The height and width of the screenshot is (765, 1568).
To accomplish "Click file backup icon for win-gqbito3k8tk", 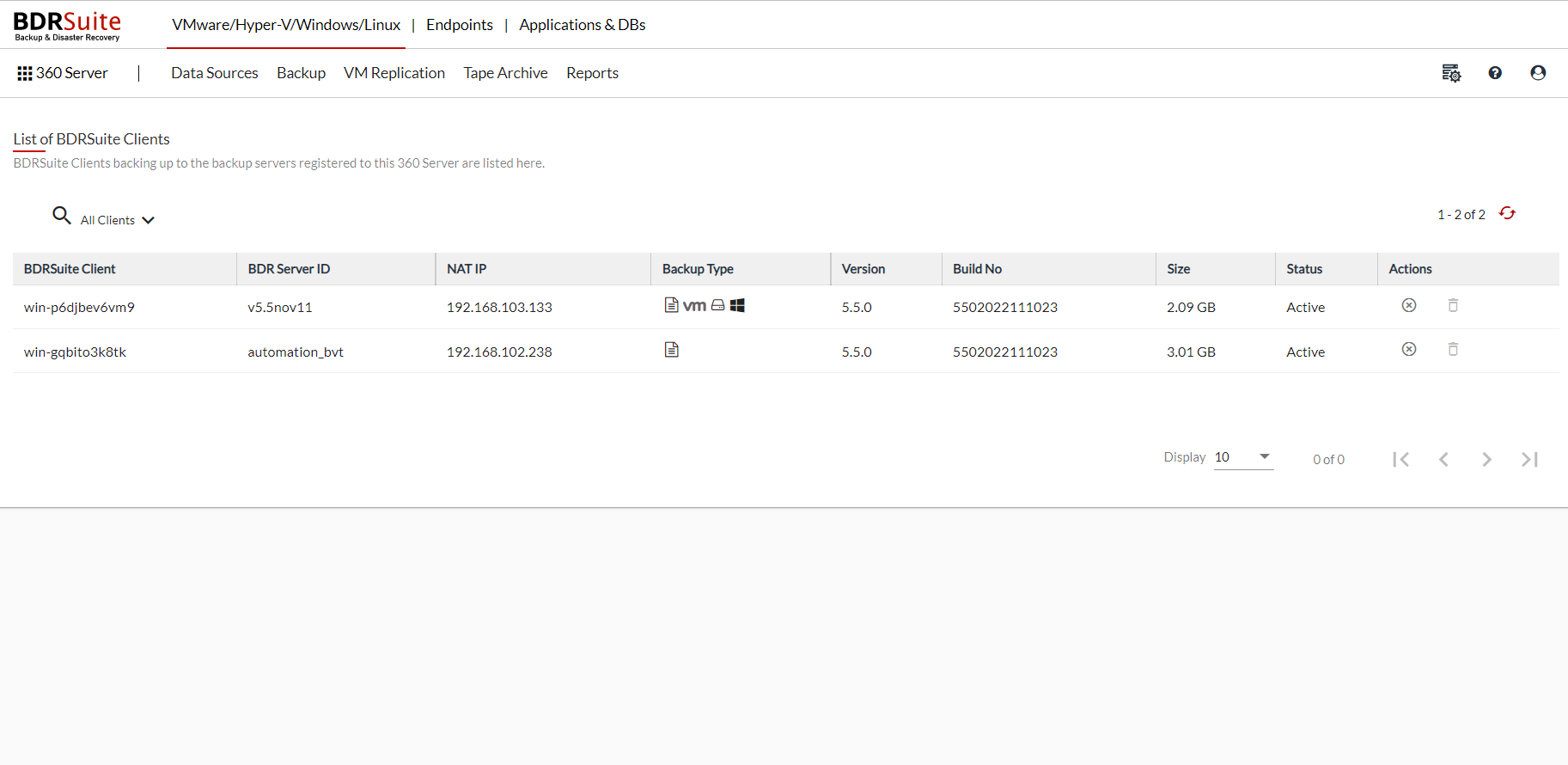I will tap(671, 349).
